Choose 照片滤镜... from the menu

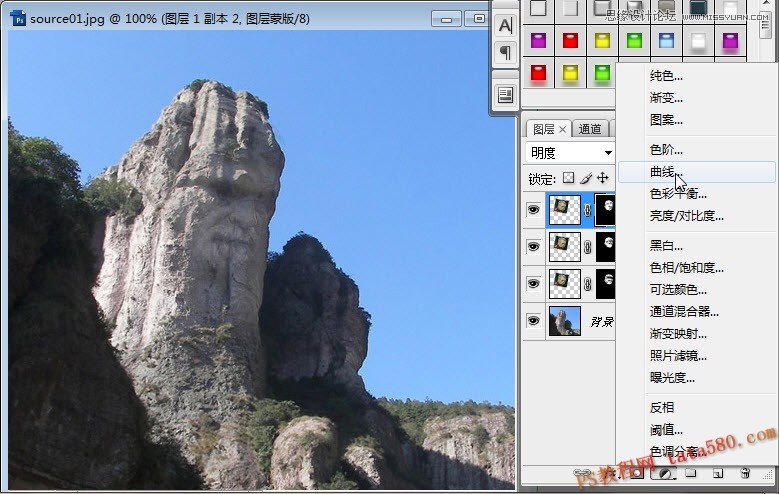coord(678,356)
